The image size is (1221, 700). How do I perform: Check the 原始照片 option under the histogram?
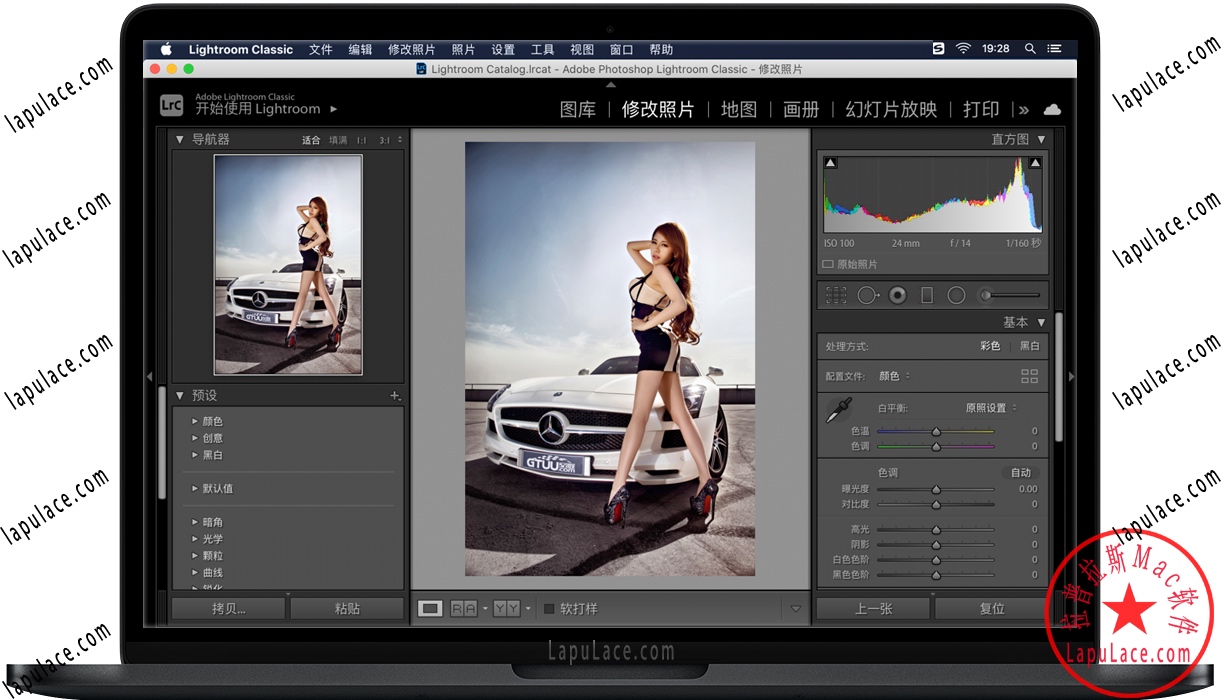click(824, 264)
